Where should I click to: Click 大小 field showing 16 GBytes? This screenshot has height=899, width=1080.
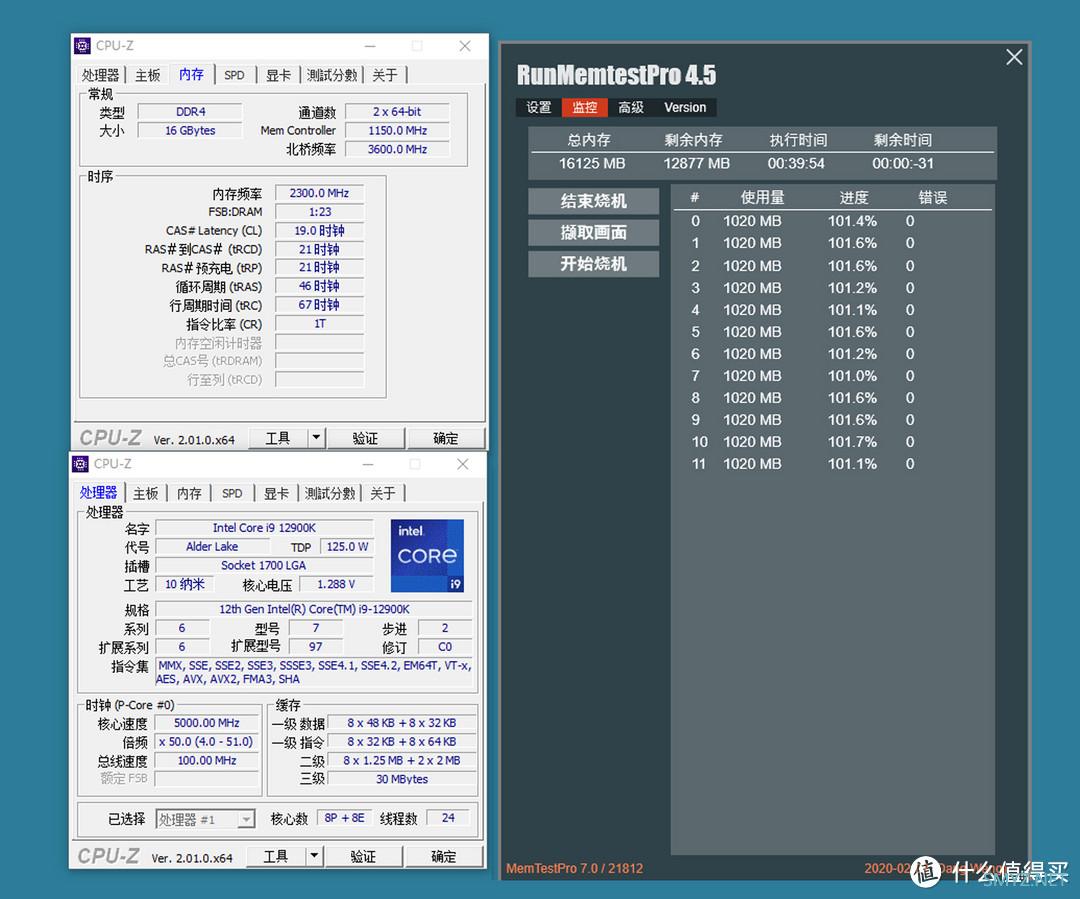point(190,131)
